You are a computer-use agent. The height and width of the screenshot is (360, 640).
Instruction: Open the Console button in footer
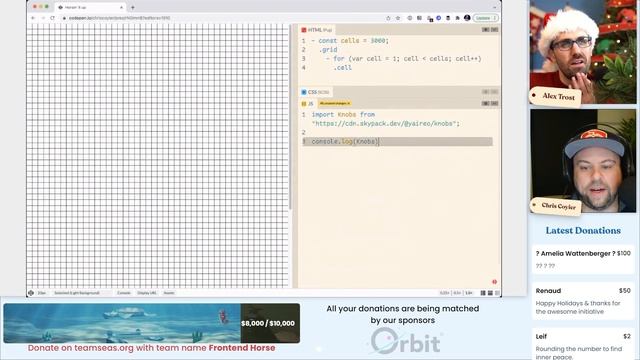point(124,293)
